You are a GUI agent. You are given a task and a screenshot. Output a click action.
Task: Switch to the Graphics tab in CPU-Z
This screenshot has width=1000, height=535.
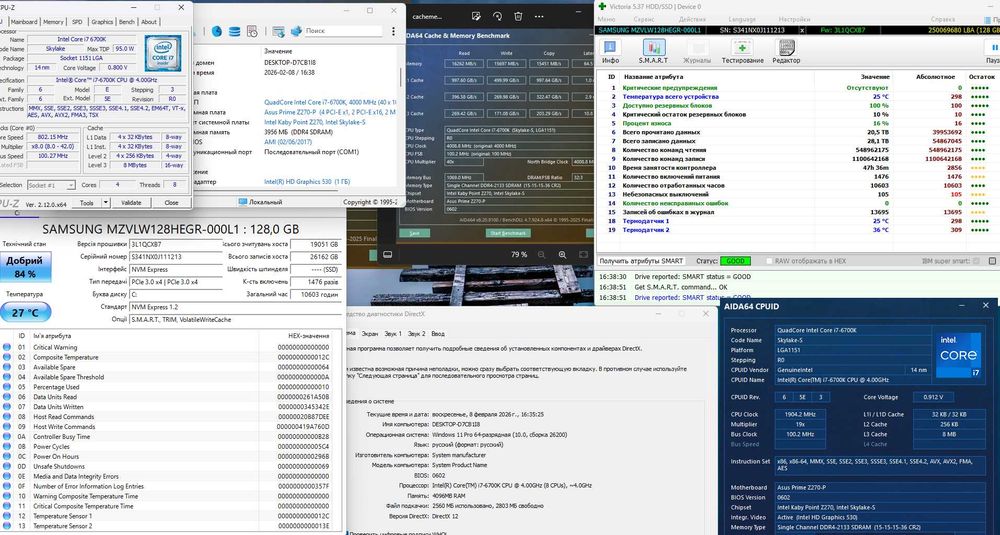[x=101, y=22]
